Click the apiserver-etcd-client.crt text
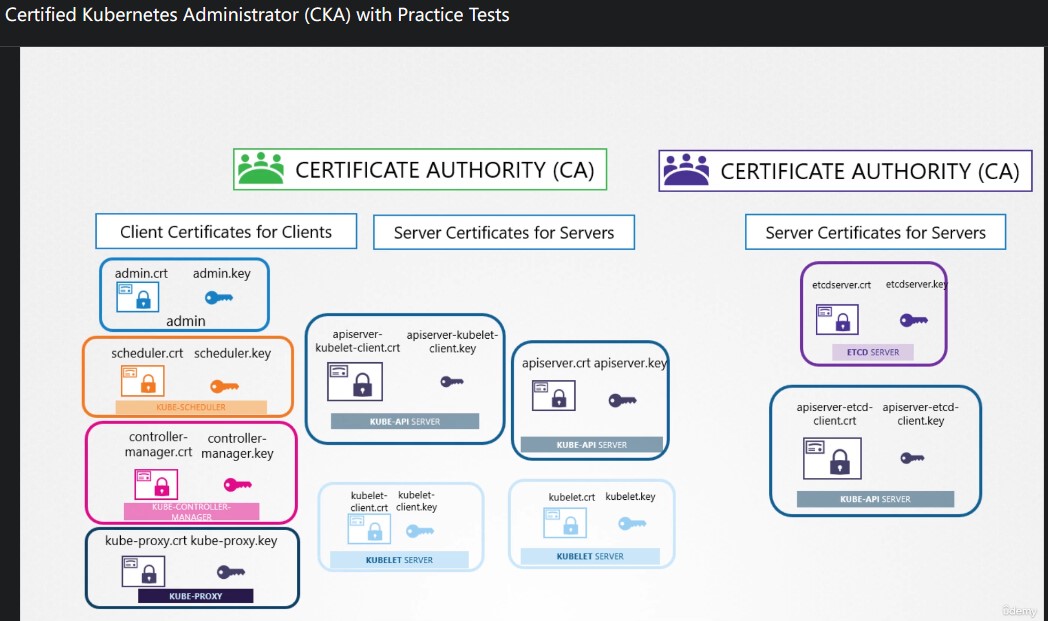The image size is (1048, 621). coord(835,414)
